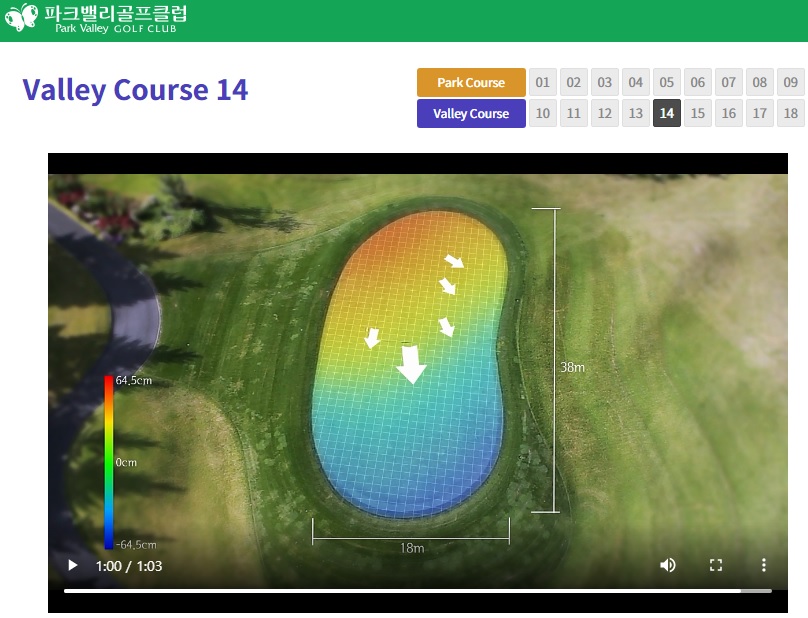This screenshot has width=808, height=618.
Task: Go to hole 10
Action: [x=543, y=113]
